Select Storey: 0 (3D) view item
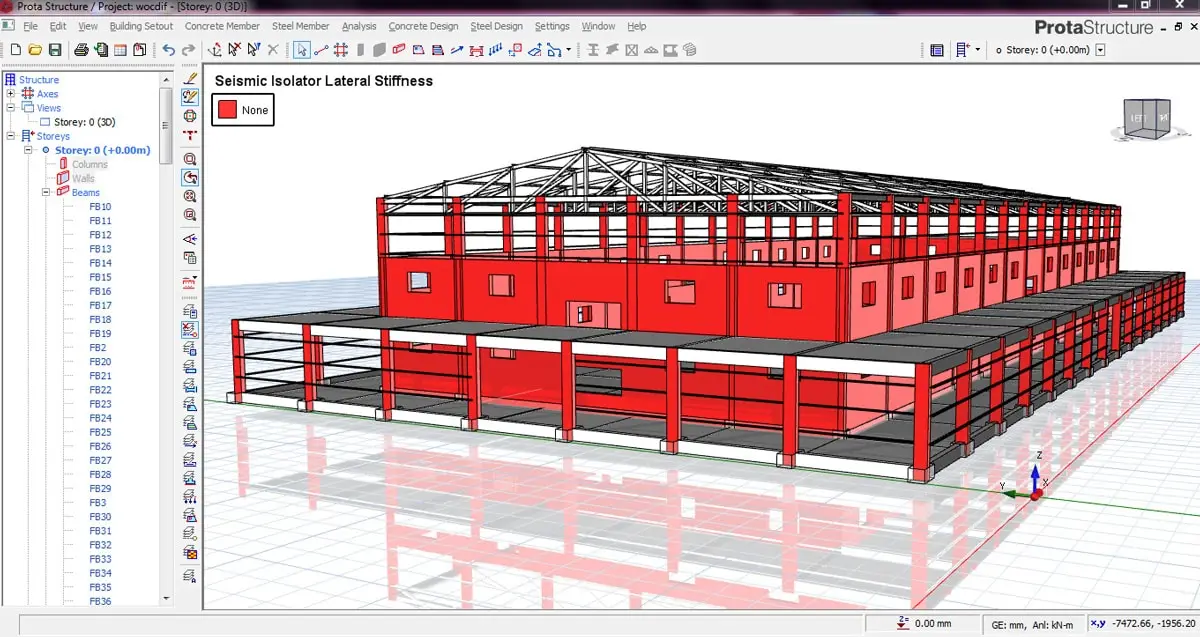The image size is (1200, 637). click(x=84, y=122)
